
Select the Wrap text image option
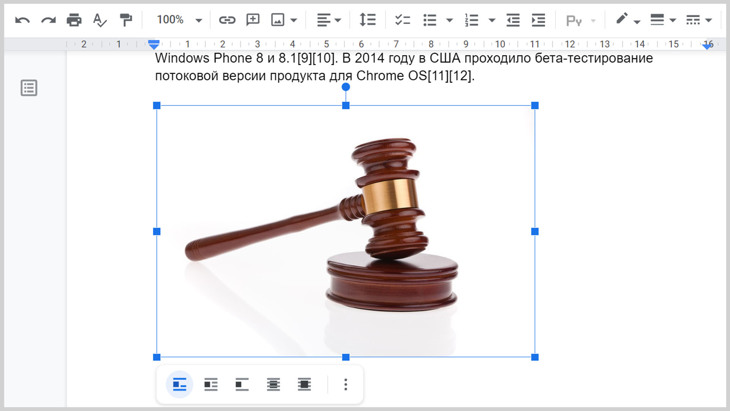[211, 384]
